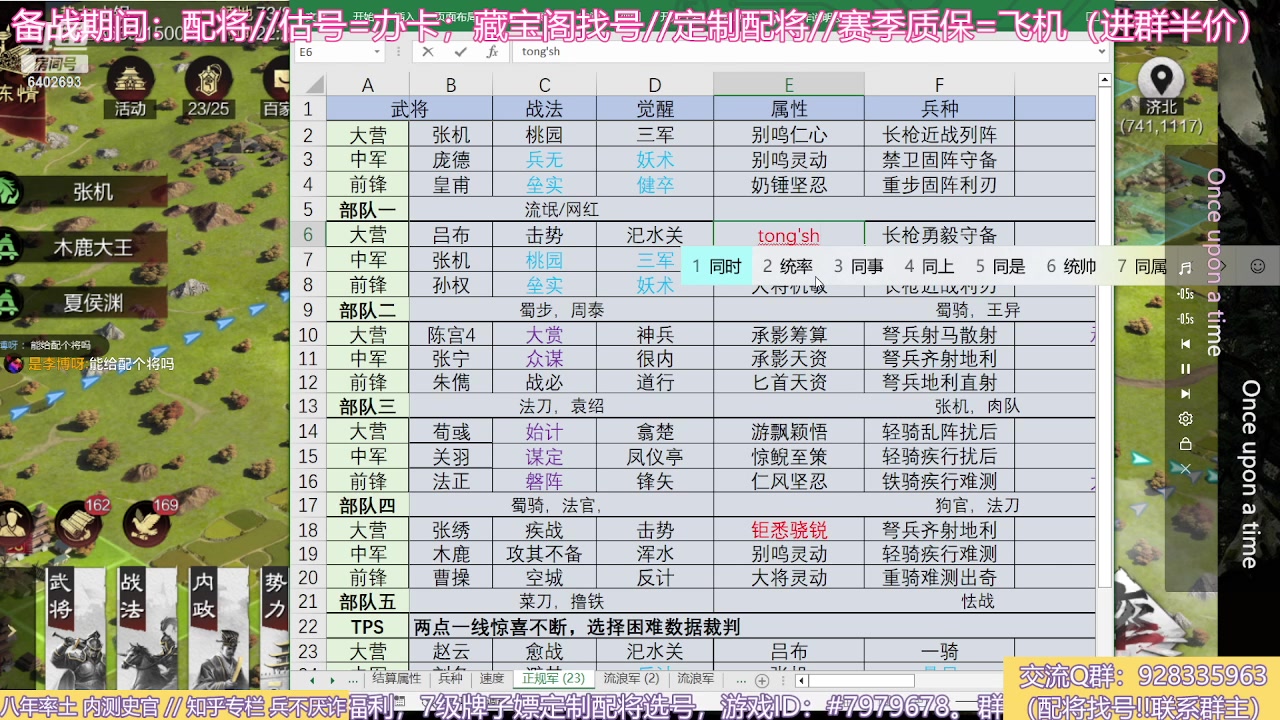Toggle the lock icon in music widget
The height and width of the screenshot is (720, 1280).
(x=1185, y=444)
